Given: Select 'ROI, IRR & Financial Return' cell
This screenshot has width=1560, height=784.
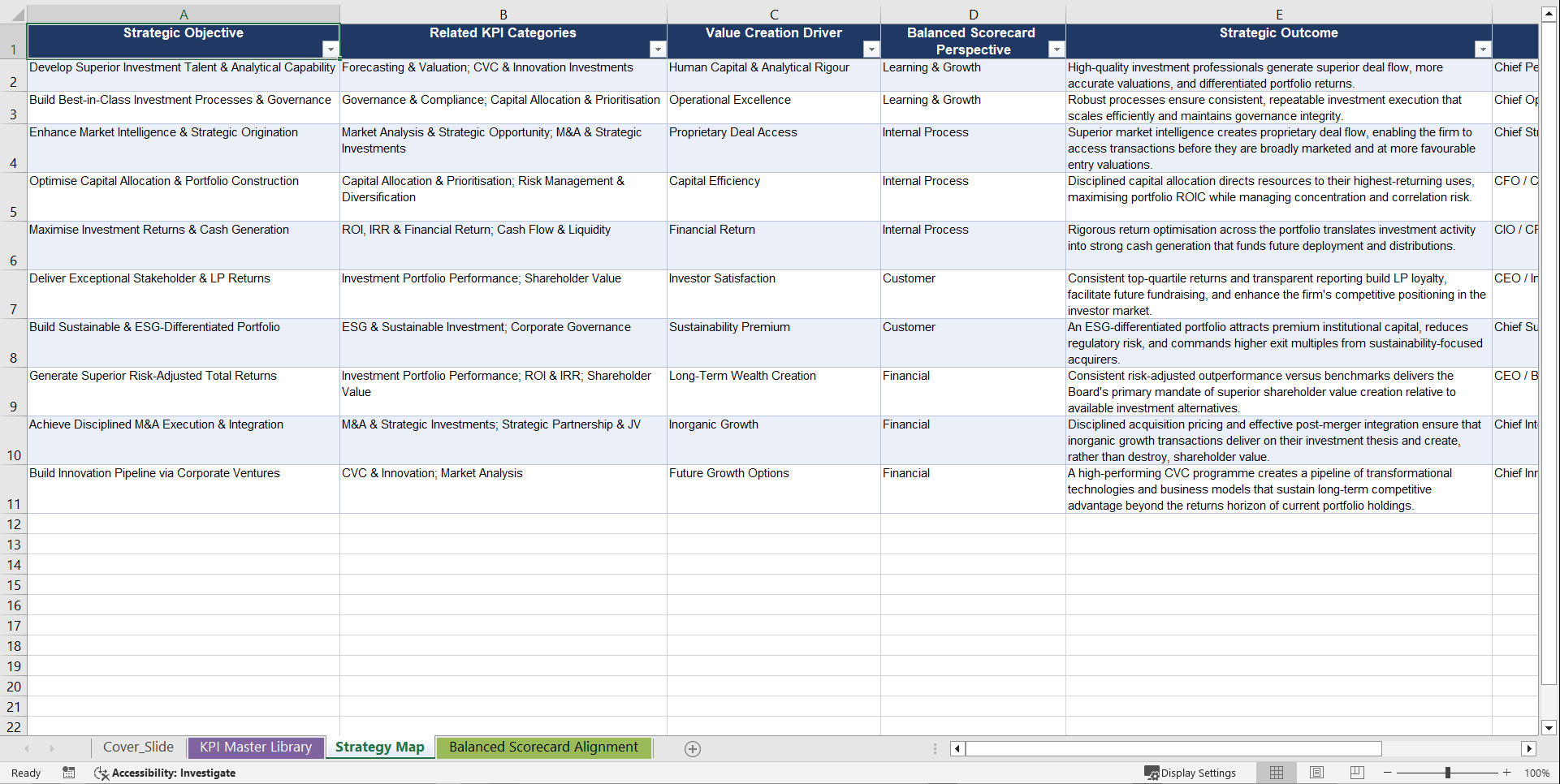Looking at the screenshot, I should (x=503, y=246).
